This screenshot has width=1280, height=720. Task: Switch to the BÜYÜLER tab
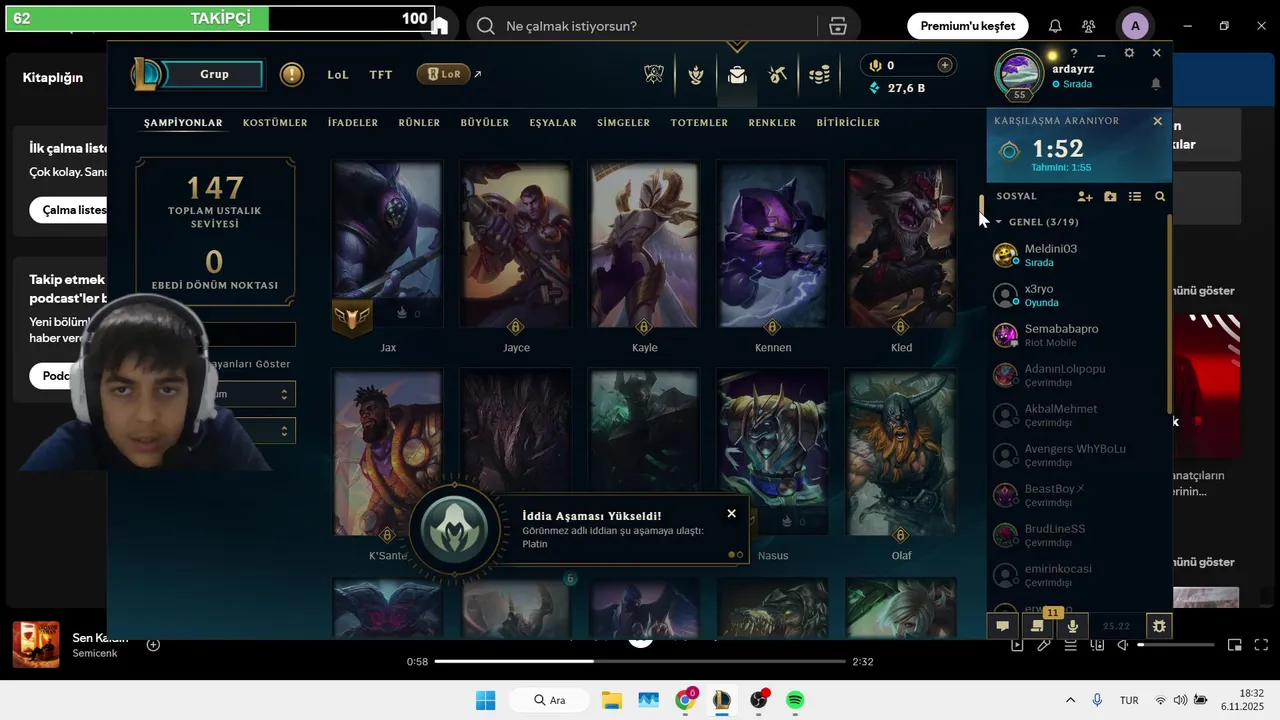point(485,123)
